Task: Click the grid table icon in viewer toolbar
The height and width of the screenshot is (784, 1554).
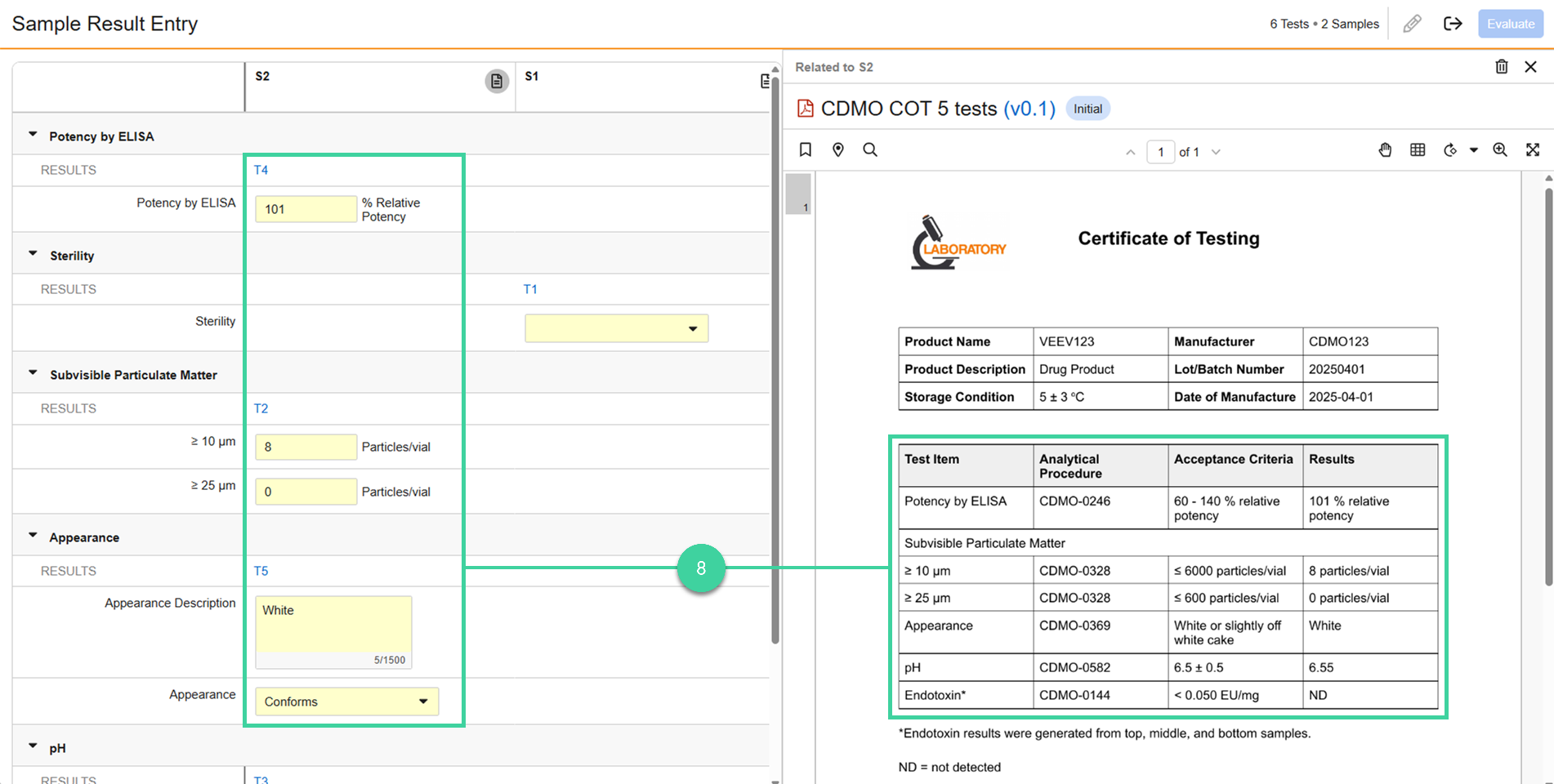Action: tap(1418, 149)
